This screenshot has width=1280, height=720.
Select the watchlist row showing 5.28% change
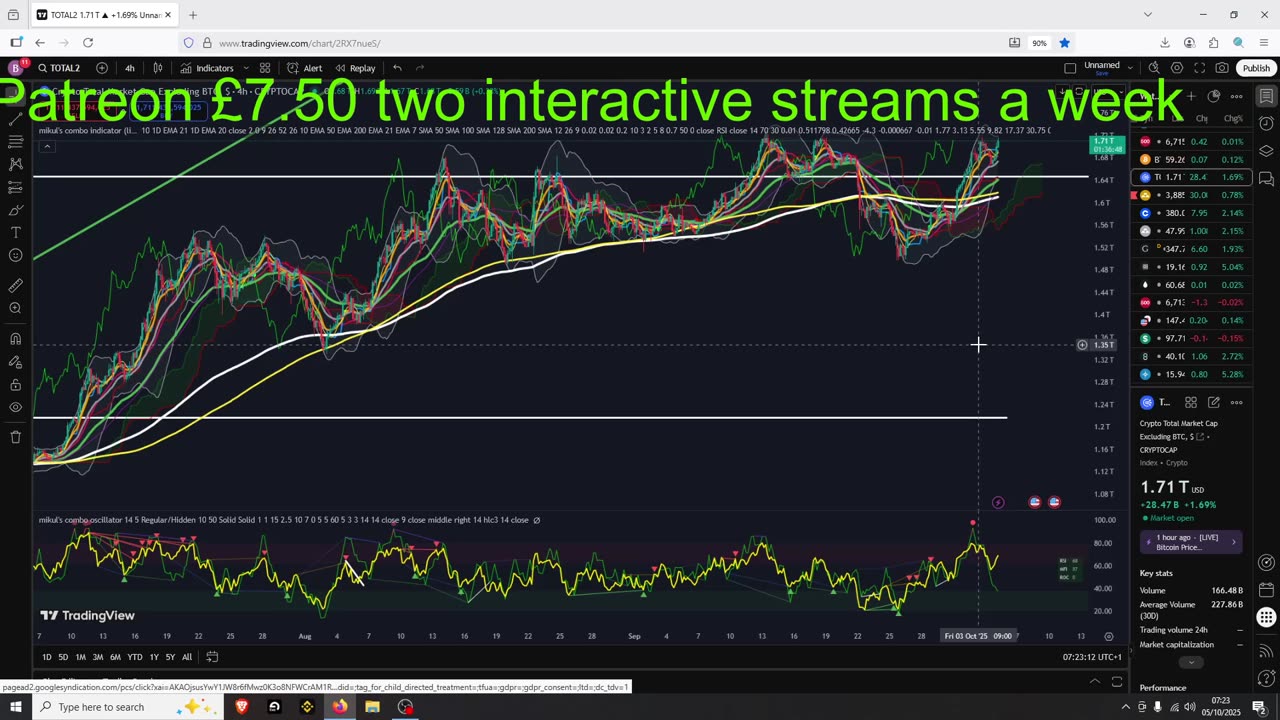(1192, 374)
